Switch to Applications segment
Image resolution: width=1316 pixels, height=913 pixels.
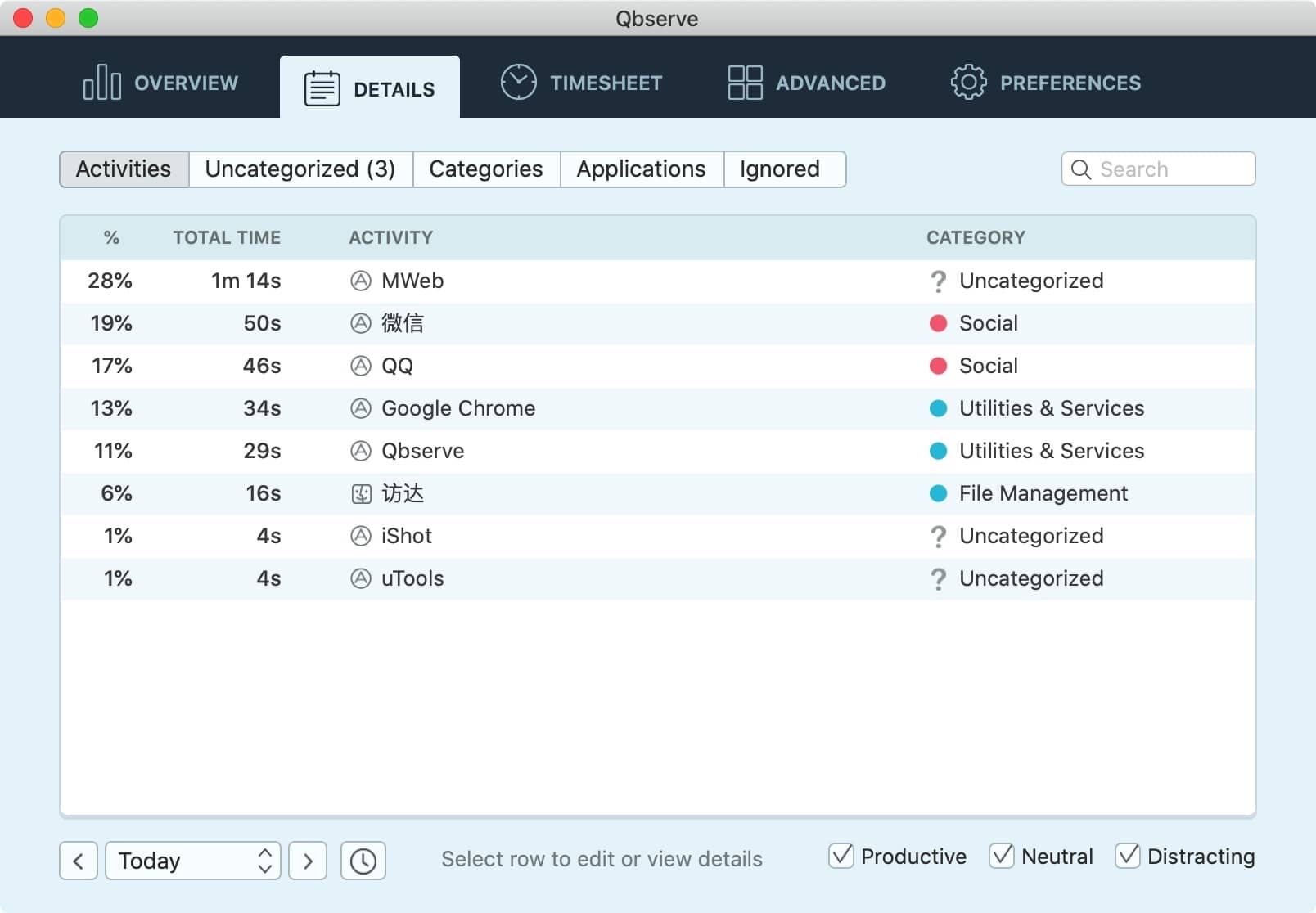coord(642,169)
